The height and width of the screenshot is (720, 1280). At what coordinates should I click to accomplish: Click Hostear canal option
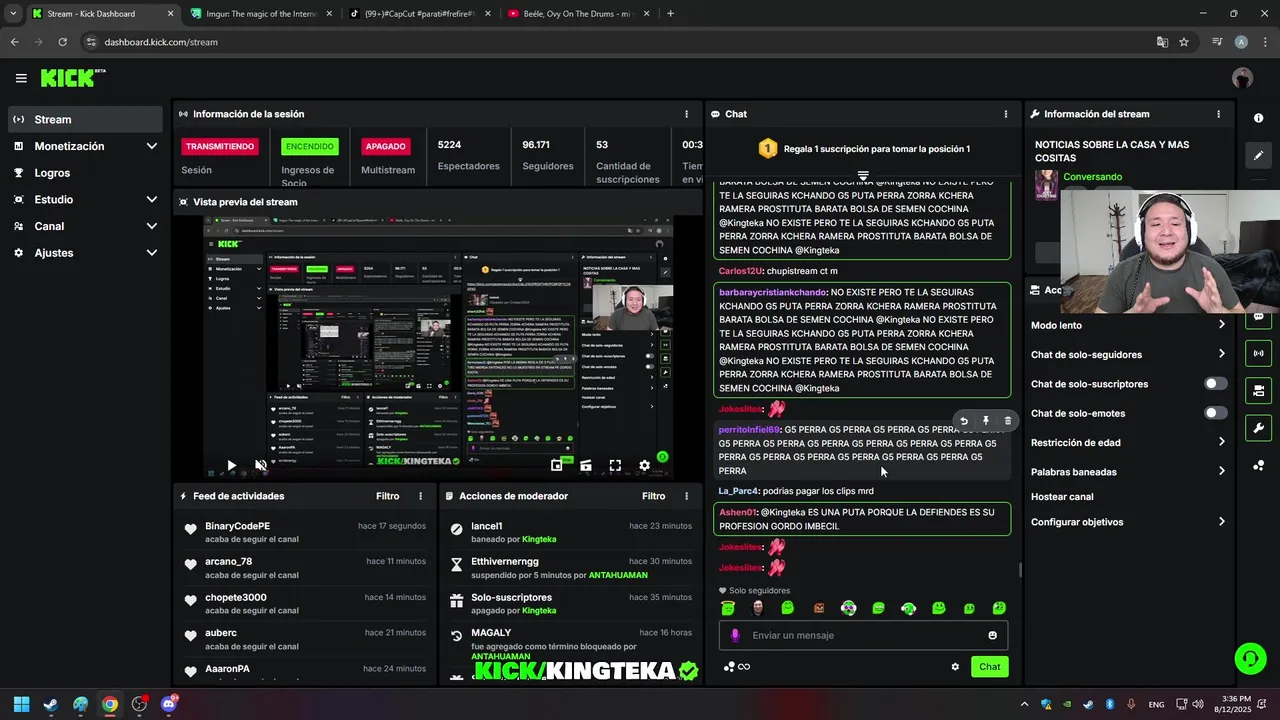pos(1062,497)
